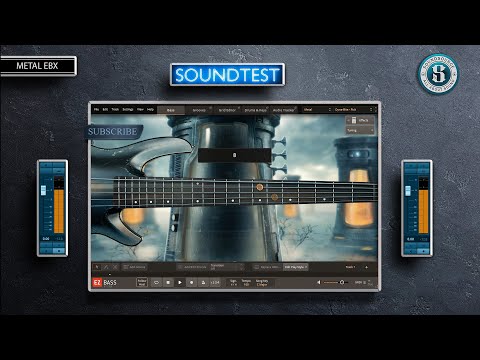The image size is (480, 360).
Task: Click the SoundSource round logo
Action: (438, 74)
